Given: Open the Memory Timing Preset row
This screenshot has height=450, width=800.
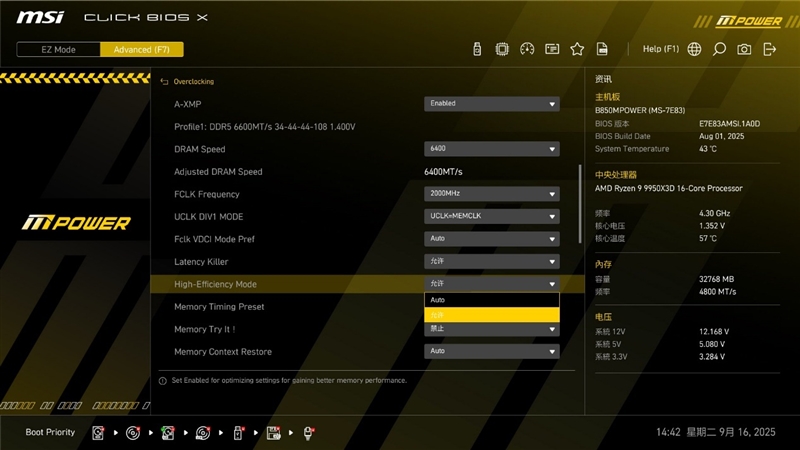Looking at the screenshot, I should coord(219,307).
